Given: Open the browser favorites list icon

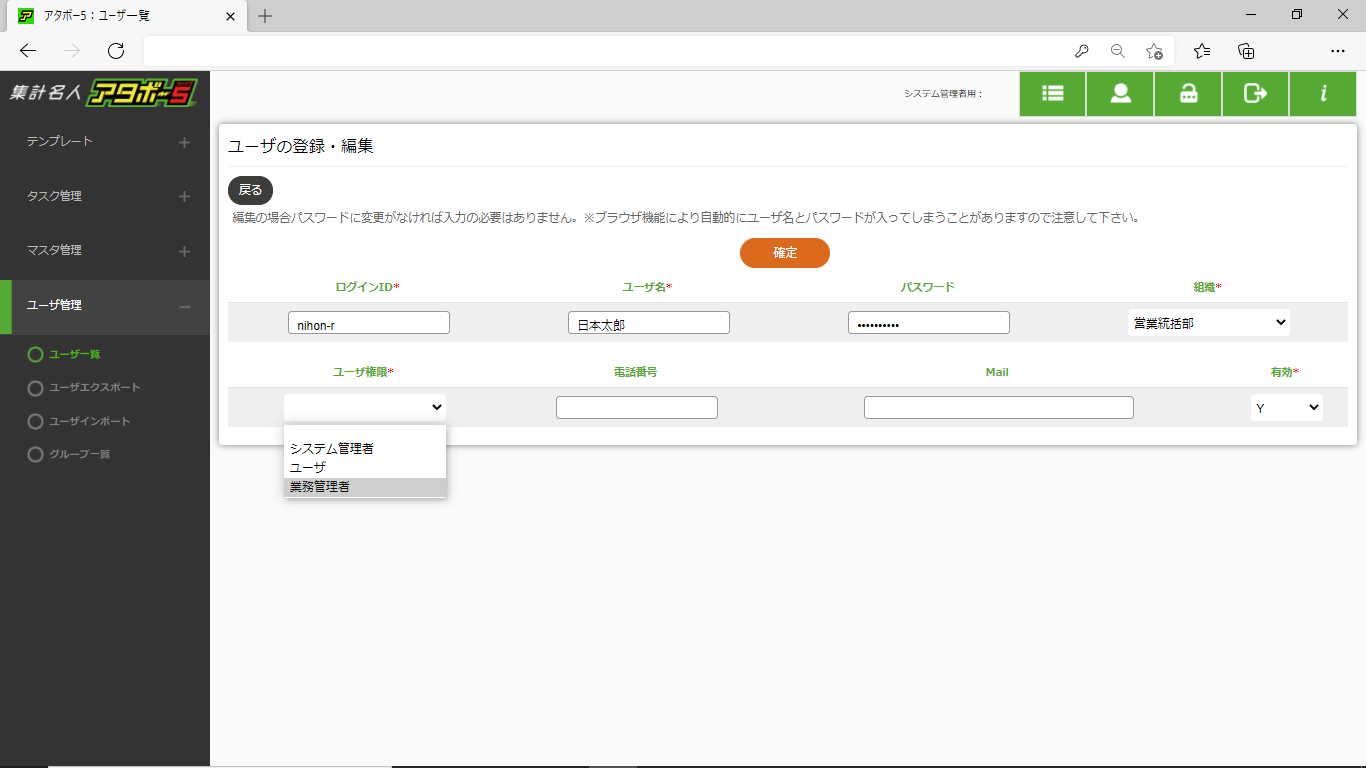Looking at the screenshot, I should 1202,51.
